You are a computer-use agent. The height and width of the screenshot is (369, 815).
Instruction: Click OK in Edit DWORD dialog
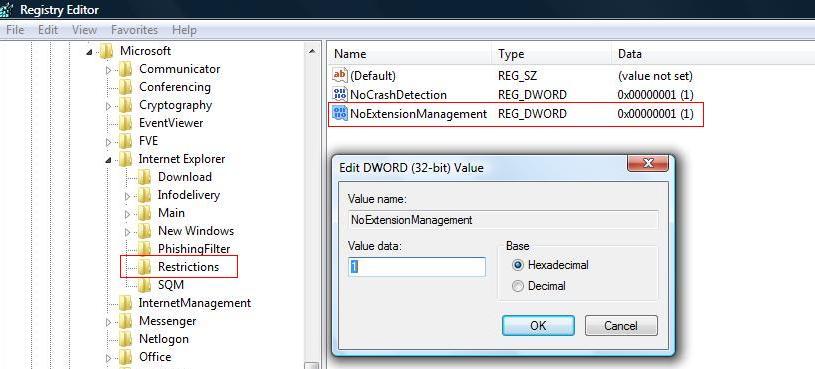tap(538, 325)
